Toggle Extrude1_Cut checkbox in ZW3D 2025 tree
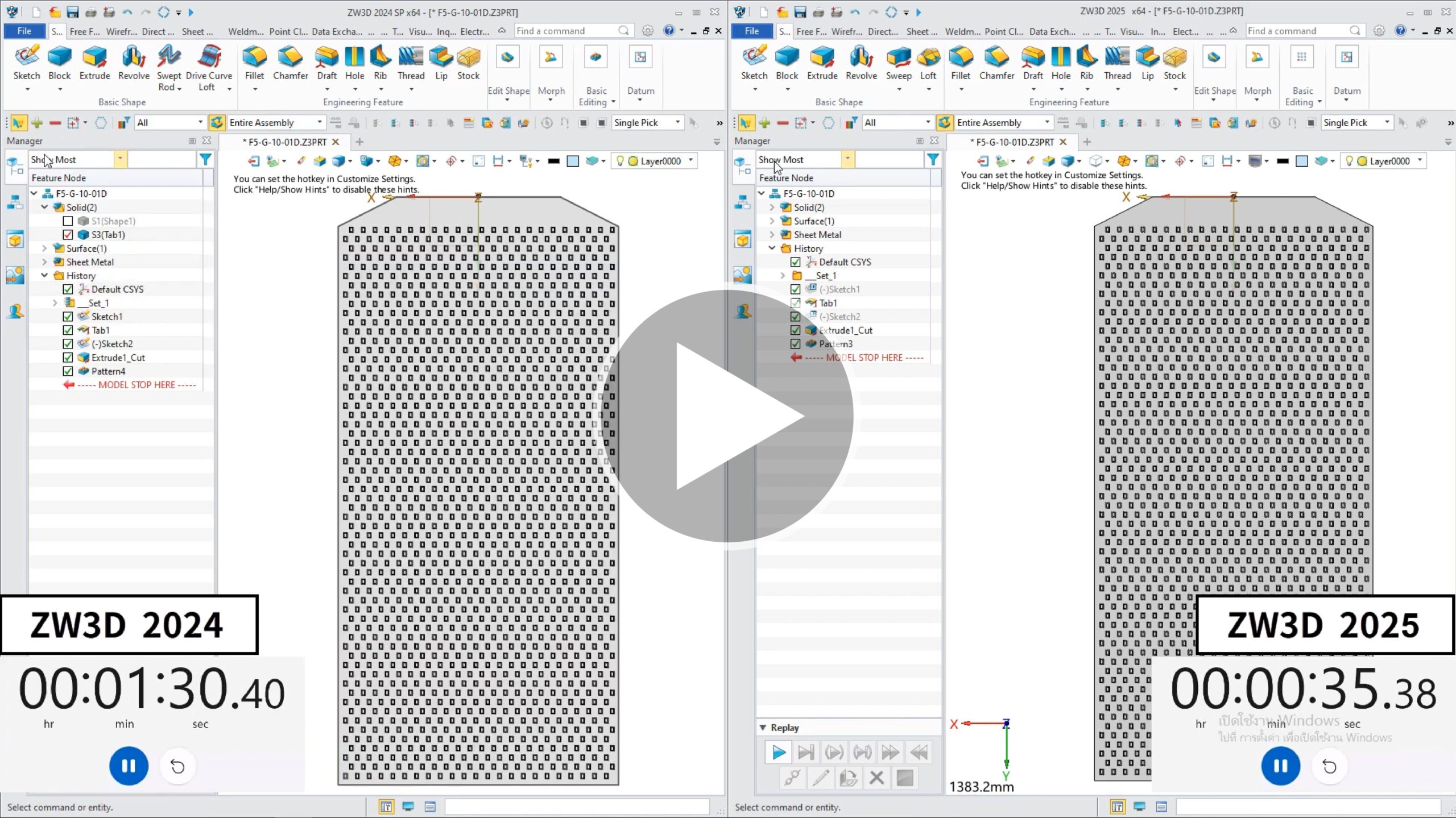The image size is (1456, 818). coord(795,330)
